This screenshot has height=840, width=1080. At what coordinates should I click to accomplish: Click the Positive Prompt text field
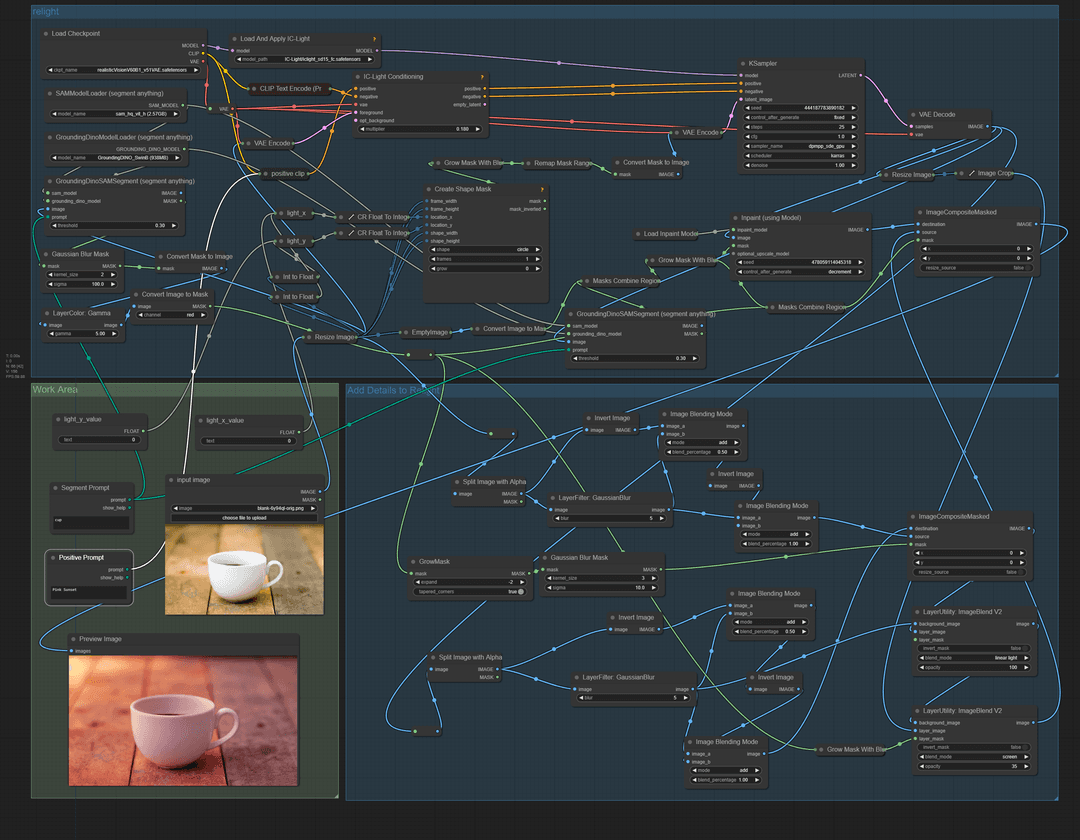pos(89,592)
